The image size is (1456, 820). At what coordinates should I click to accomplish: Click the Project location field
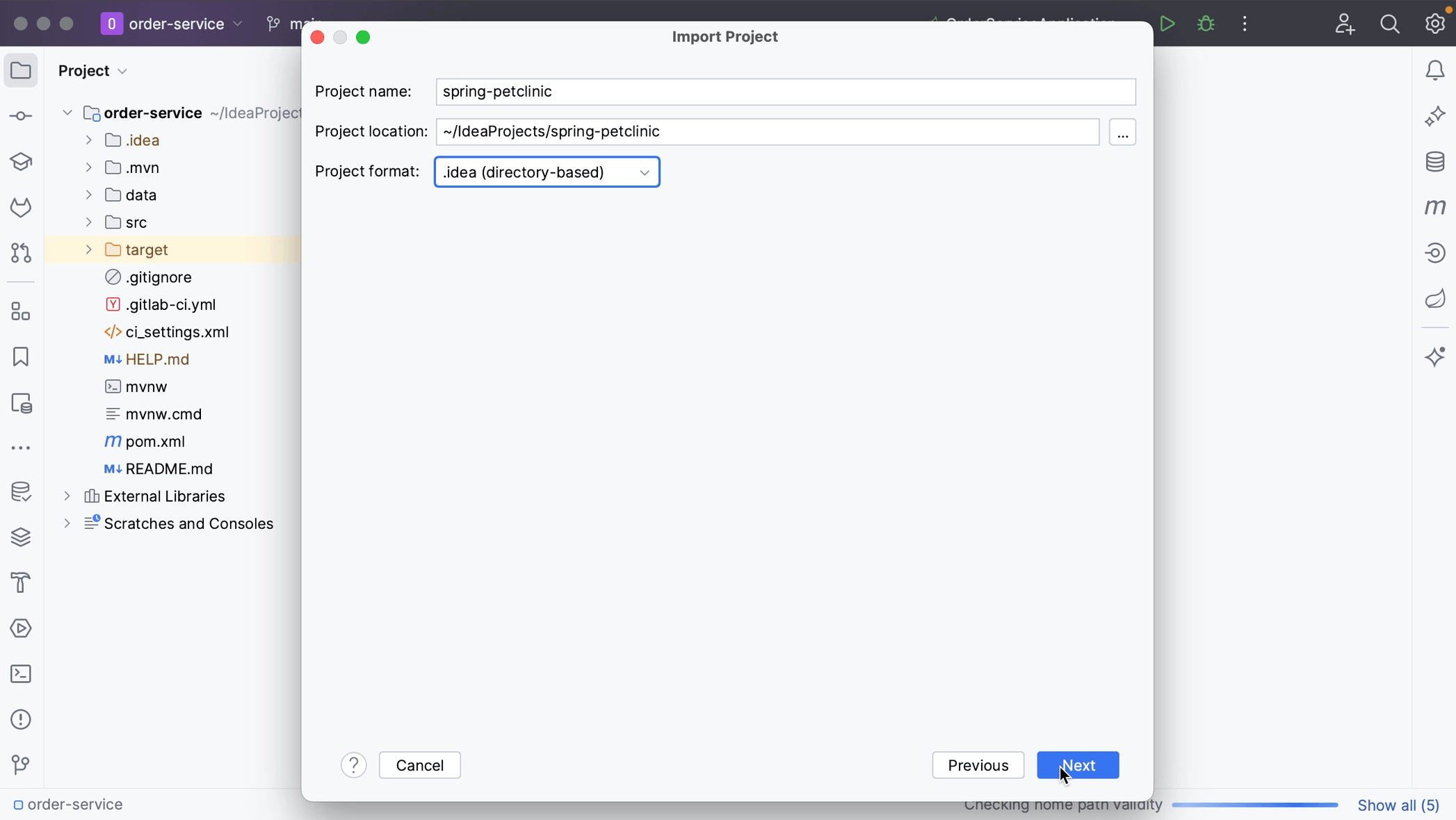click(767, 132)
